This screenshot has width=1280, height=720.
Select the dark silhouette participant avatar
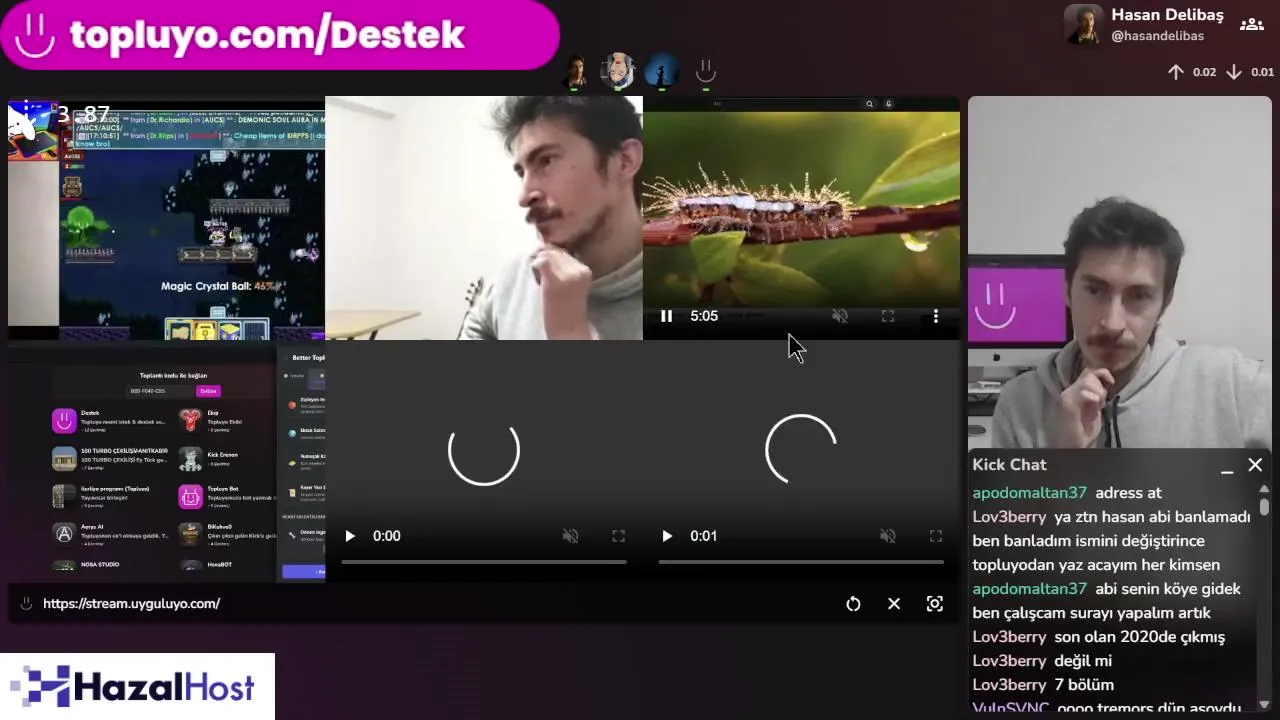pyautogui.click(x=661, y=71)
